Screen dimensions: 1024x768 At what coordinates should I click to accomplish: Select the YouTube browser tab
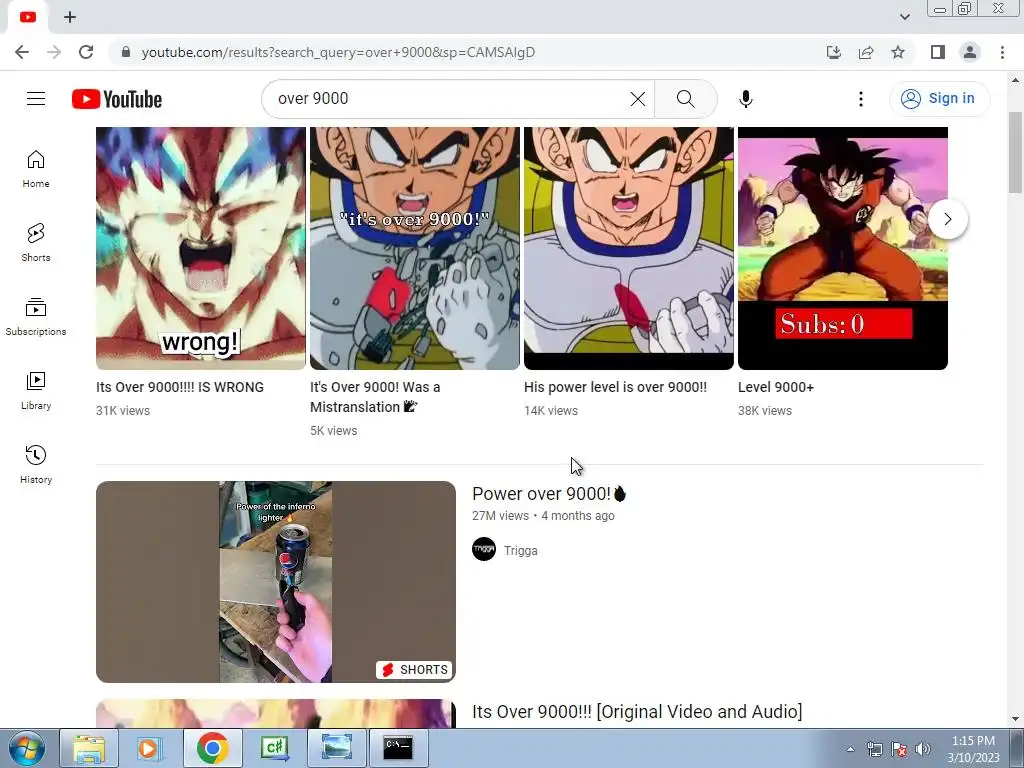[x=27, y=17]
